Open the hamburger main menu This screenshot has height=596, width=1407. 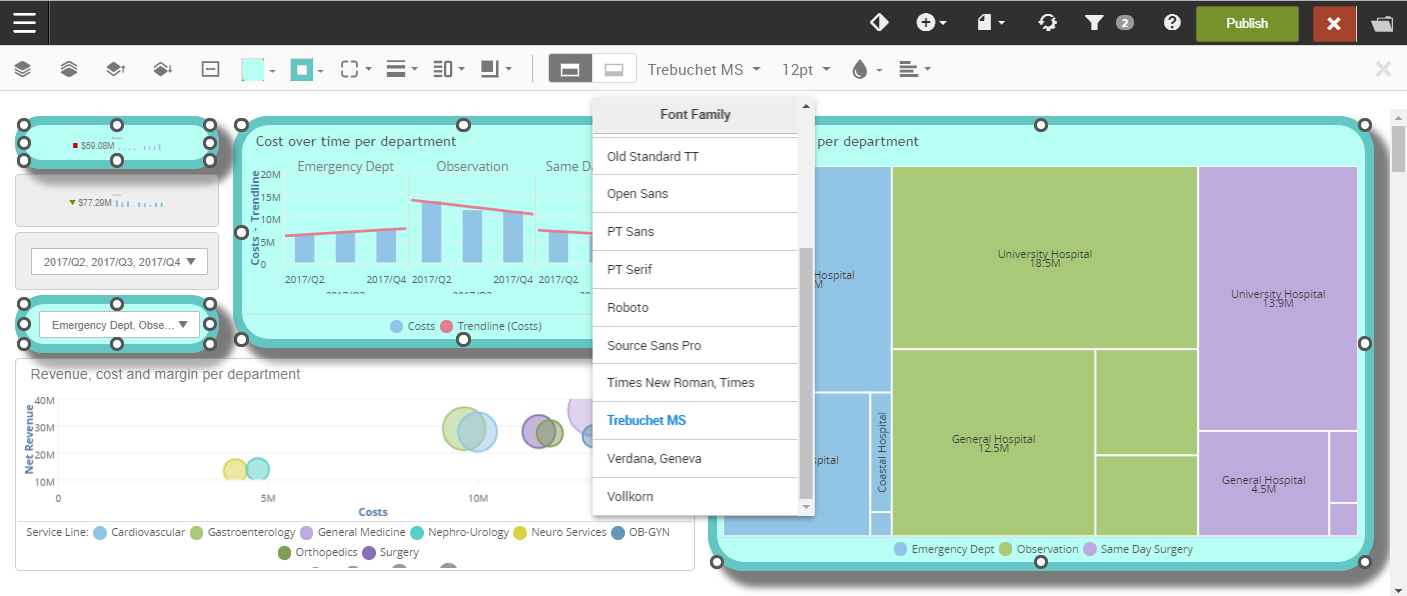tap(24, 23)
